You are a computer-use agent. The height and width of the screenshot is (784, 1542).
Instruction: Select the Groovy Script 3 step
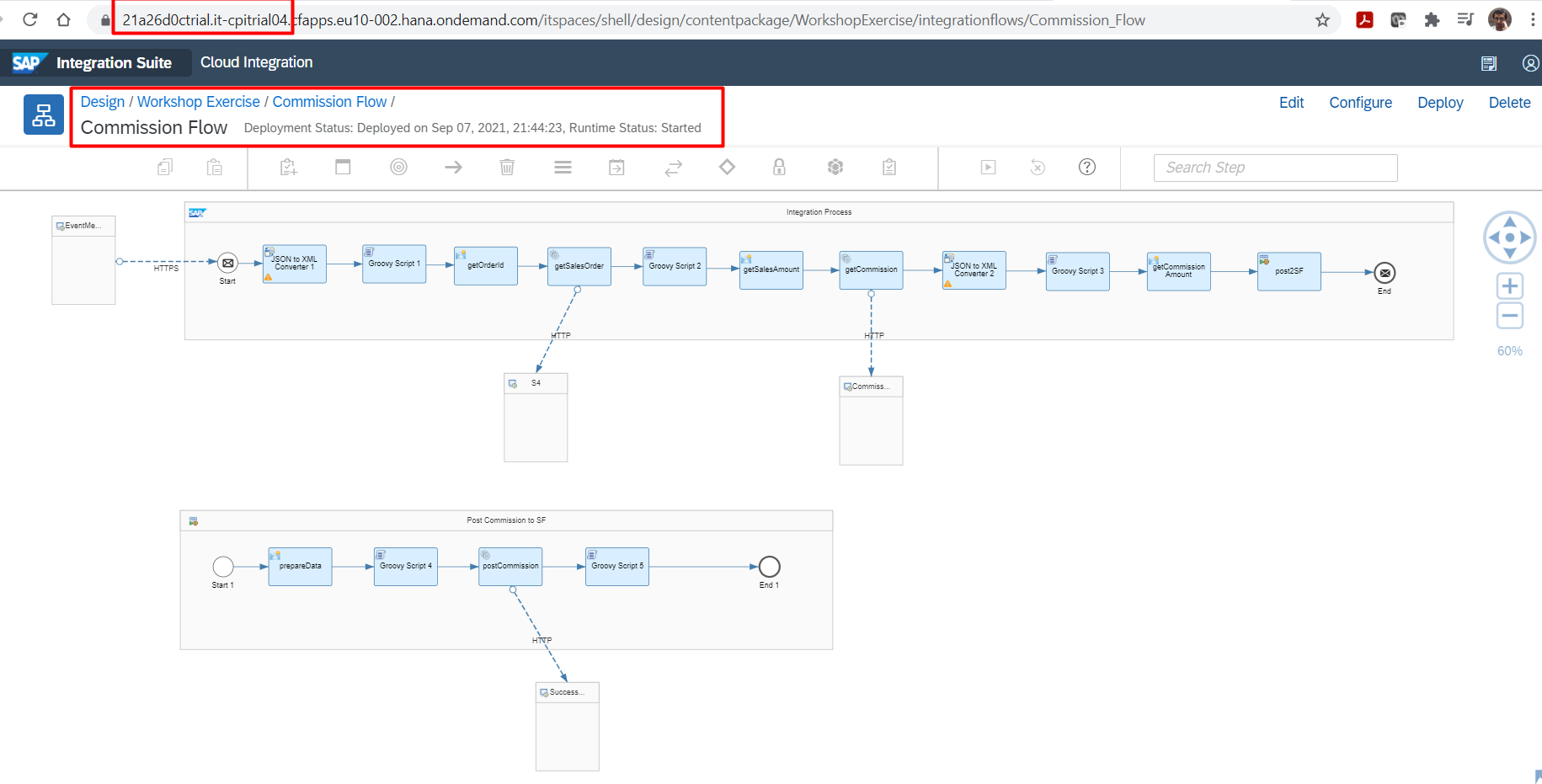pos(1078,271)
